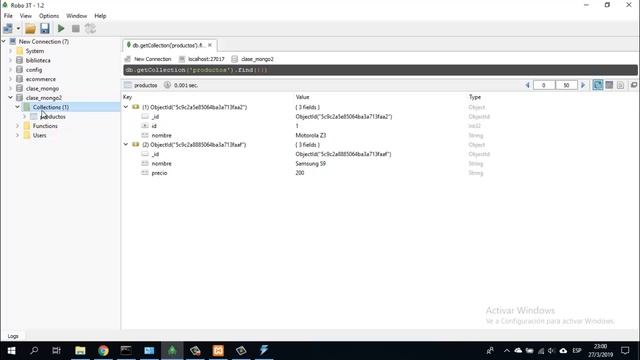This screenshot has height=360, width=640.
Task: Click the productos result label
Action: (x=145, y=85)
